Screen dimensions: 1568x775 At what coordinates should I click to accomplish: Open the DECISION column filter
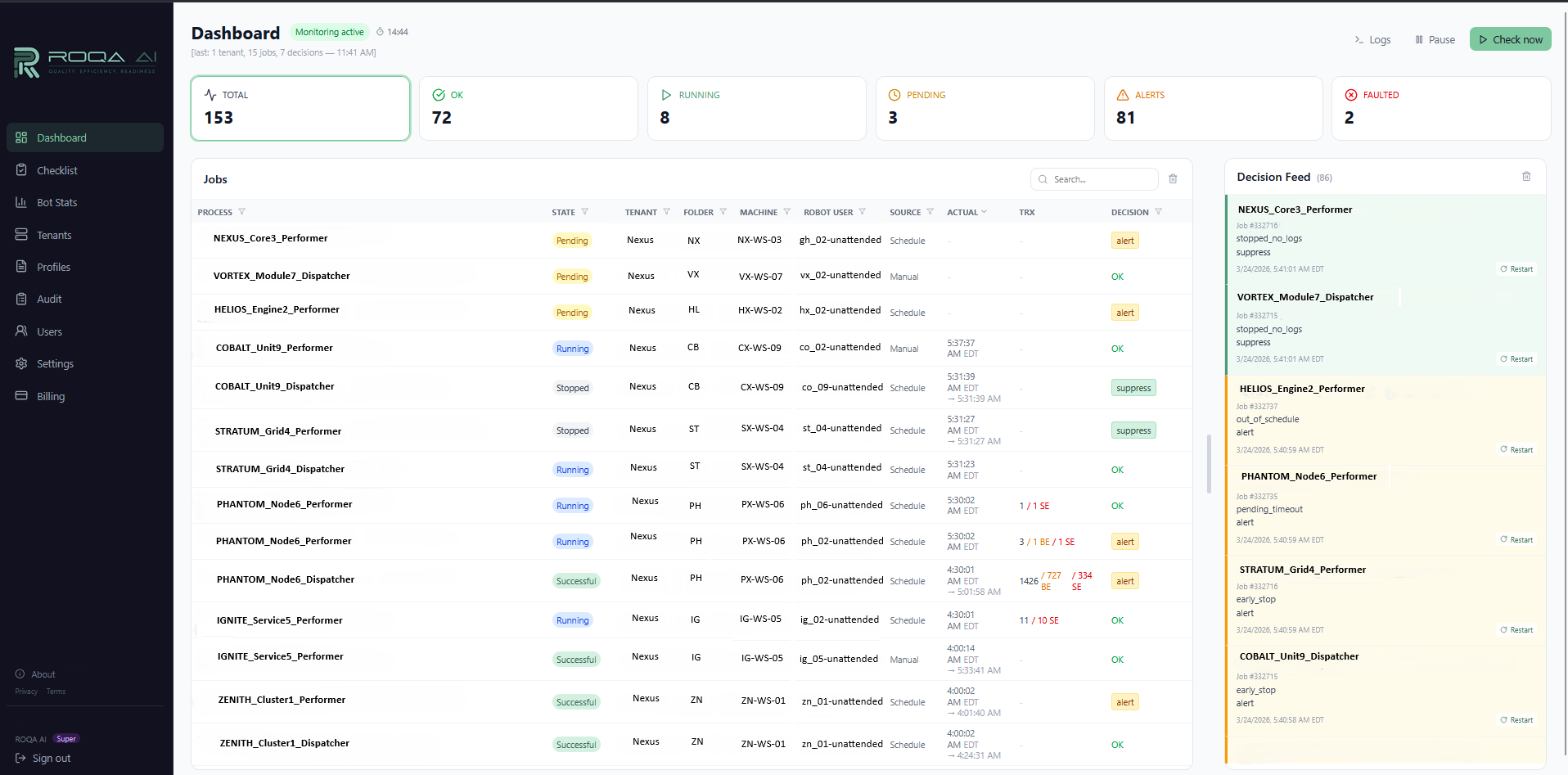coord(1160,211)
